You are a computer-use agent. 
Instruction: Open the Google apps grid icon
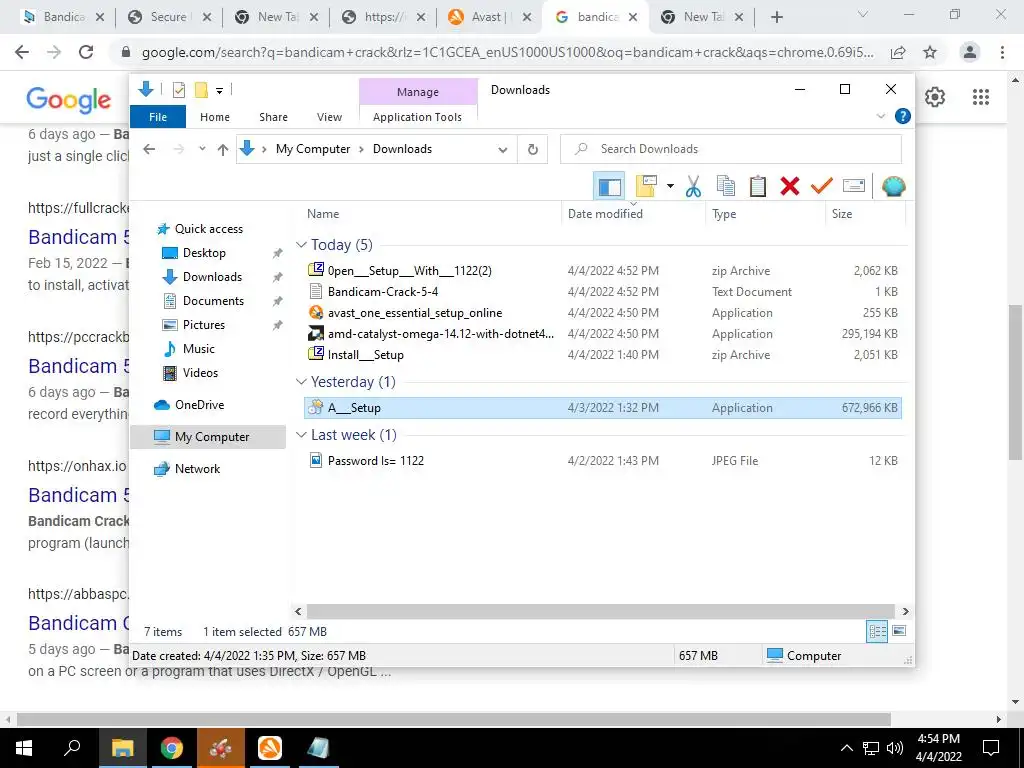[980, 97]
